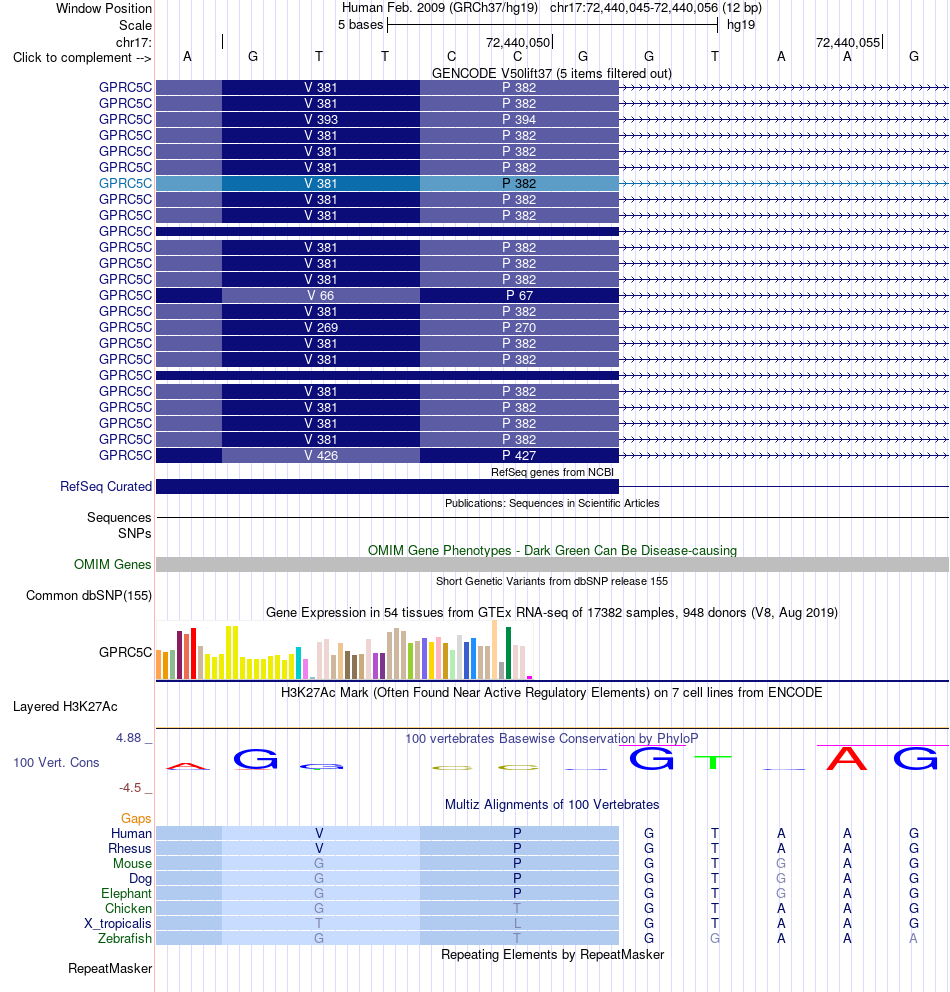Open 'RefSeq genes from NCBI' track title
Screen dimensions: 950x992
pos(552,472)
